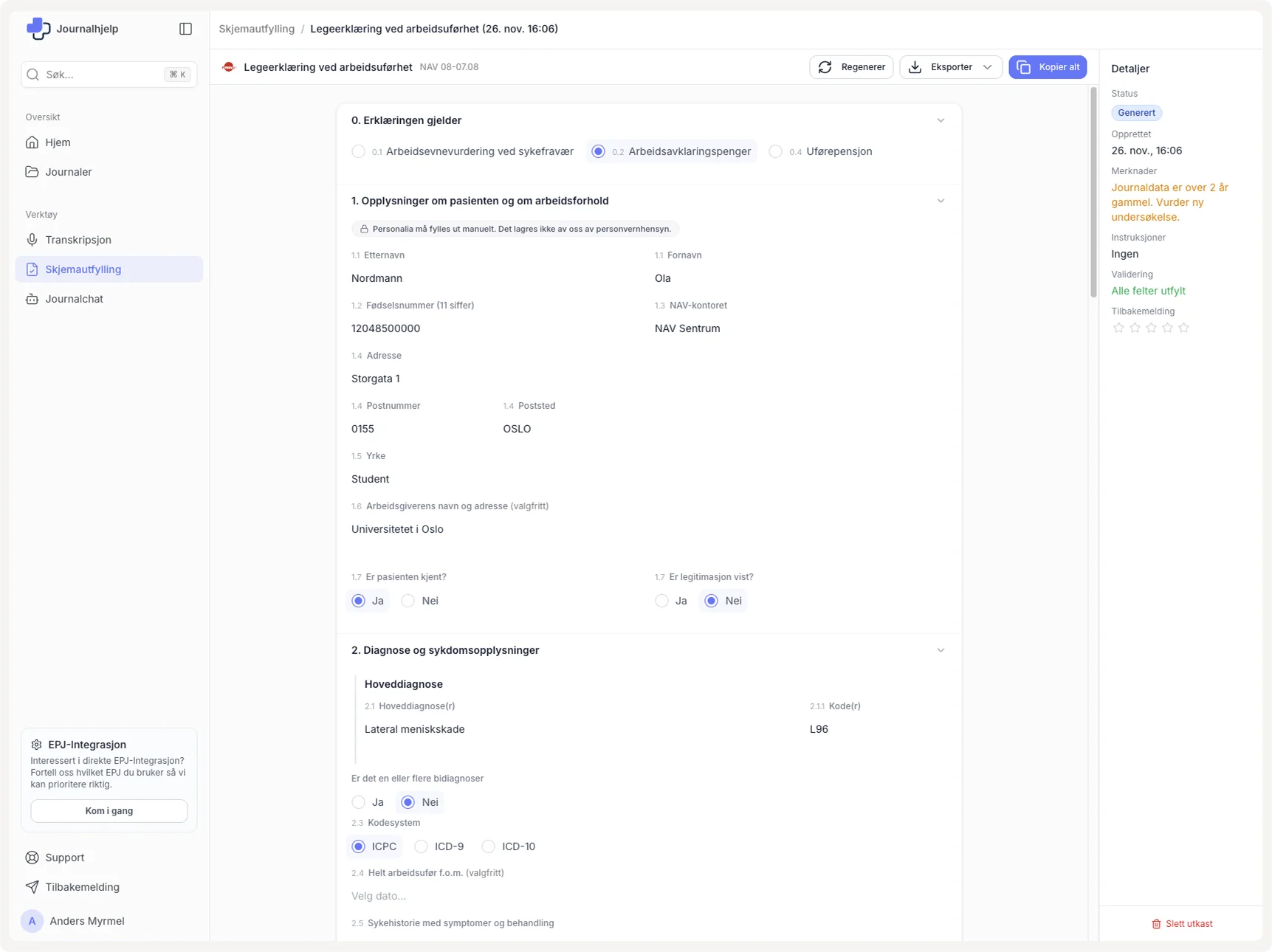Collapse section 2 Diagnose og sykdomsopplysninger
This screenshot has height=952, width=1272.
[941, 650]
